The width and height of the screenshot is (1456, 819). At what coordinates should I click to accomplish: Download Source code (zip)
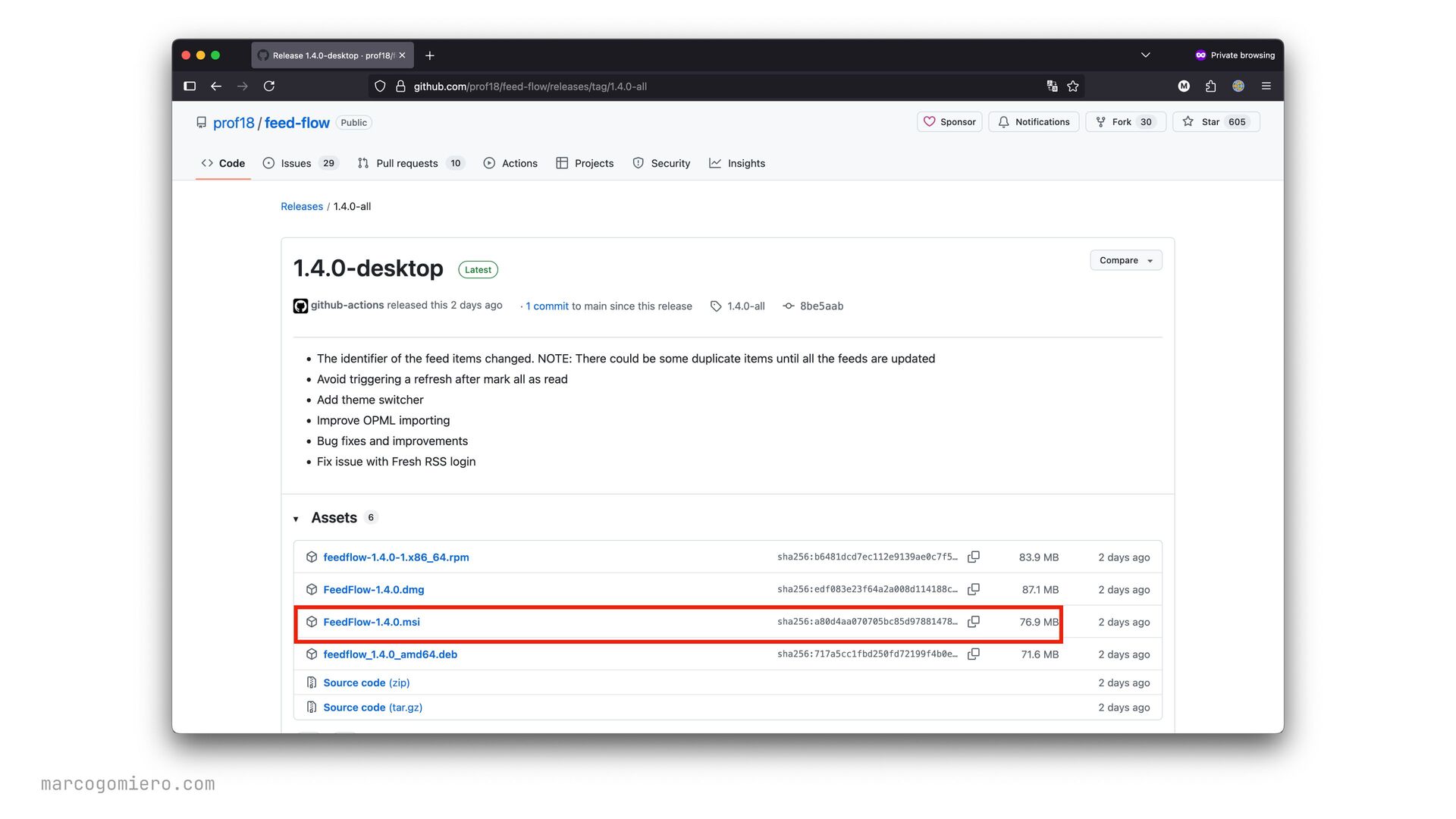point(366,682)
